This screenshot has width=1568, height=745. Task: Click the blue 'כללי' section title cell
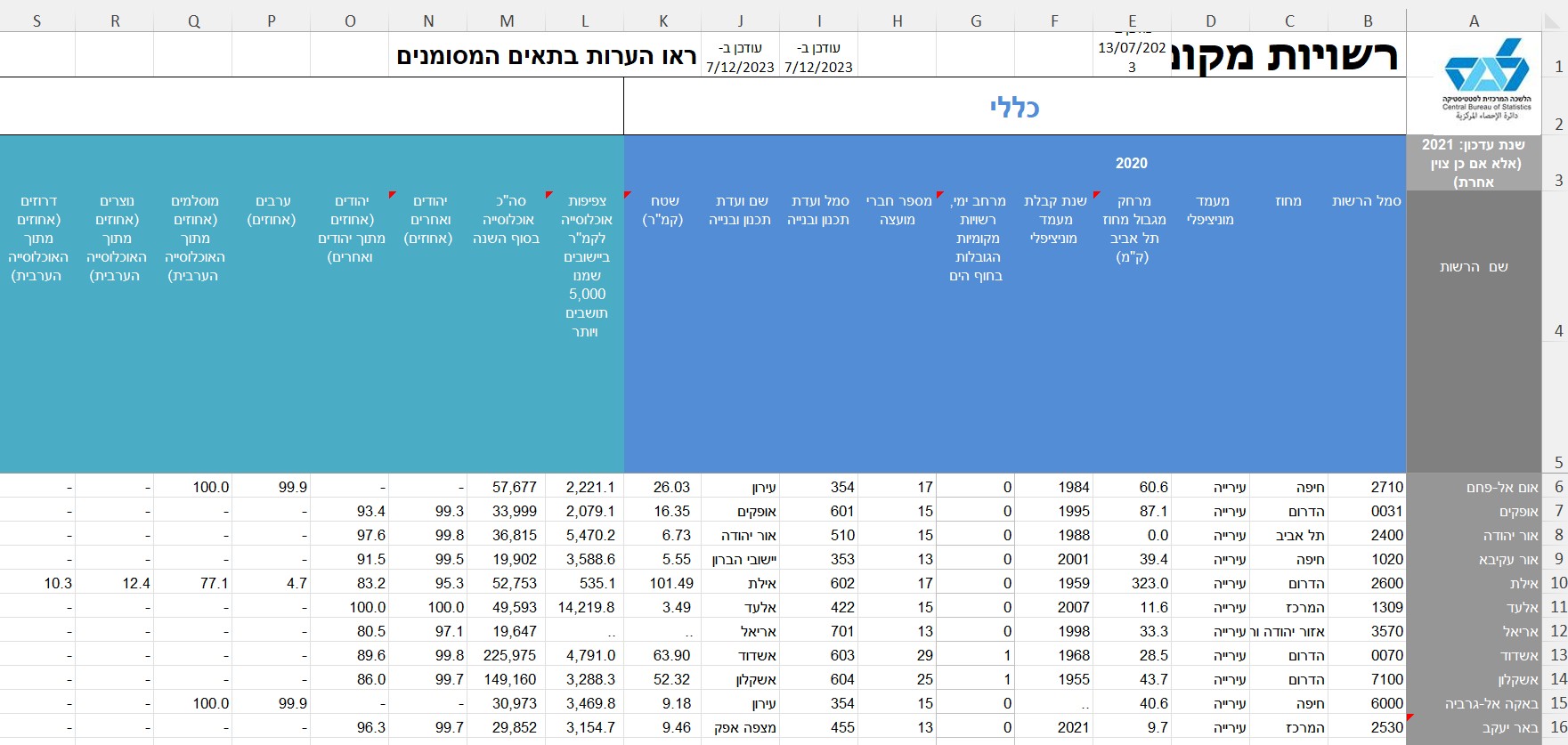click(1014, 108)
